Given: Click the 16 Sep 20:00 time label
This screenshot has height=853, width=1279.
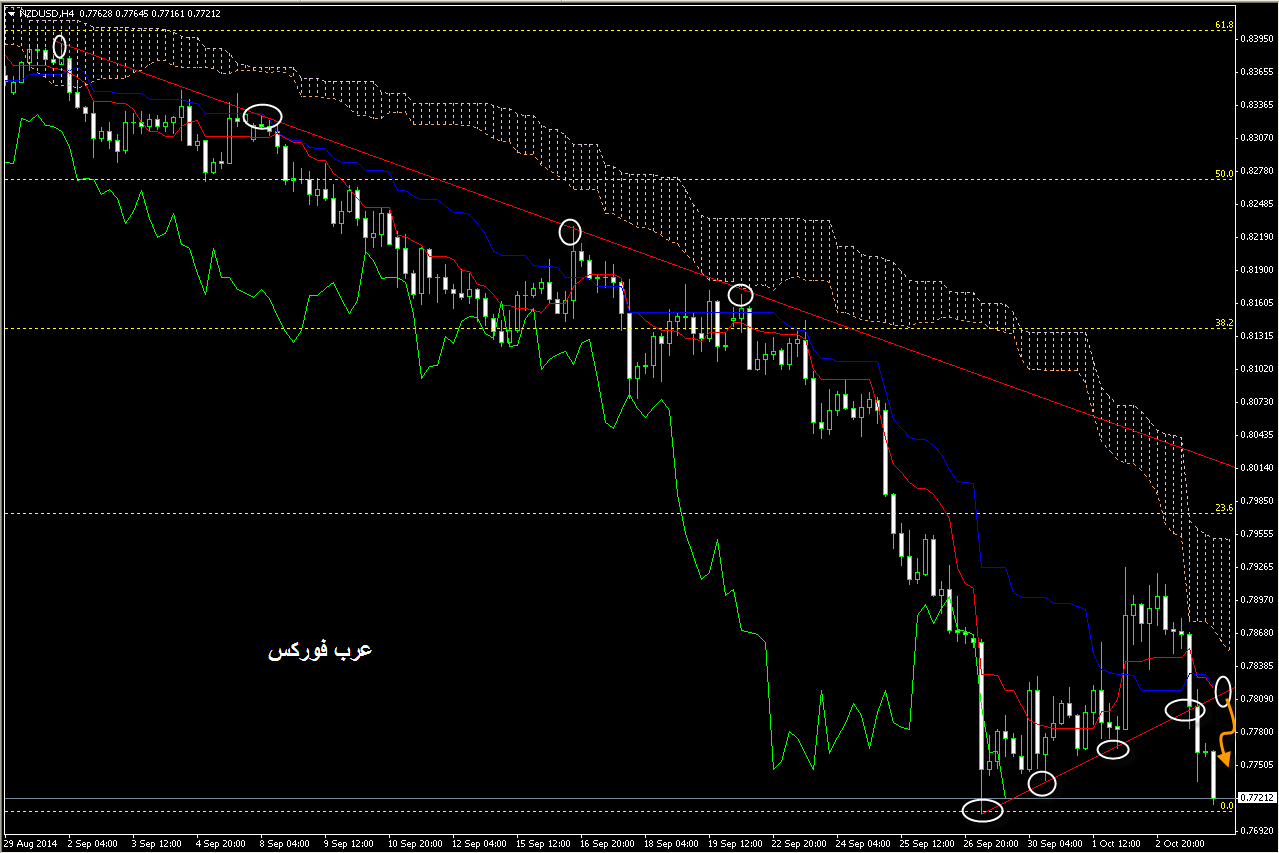Looking at the screenshot, I should coord(606,844).
